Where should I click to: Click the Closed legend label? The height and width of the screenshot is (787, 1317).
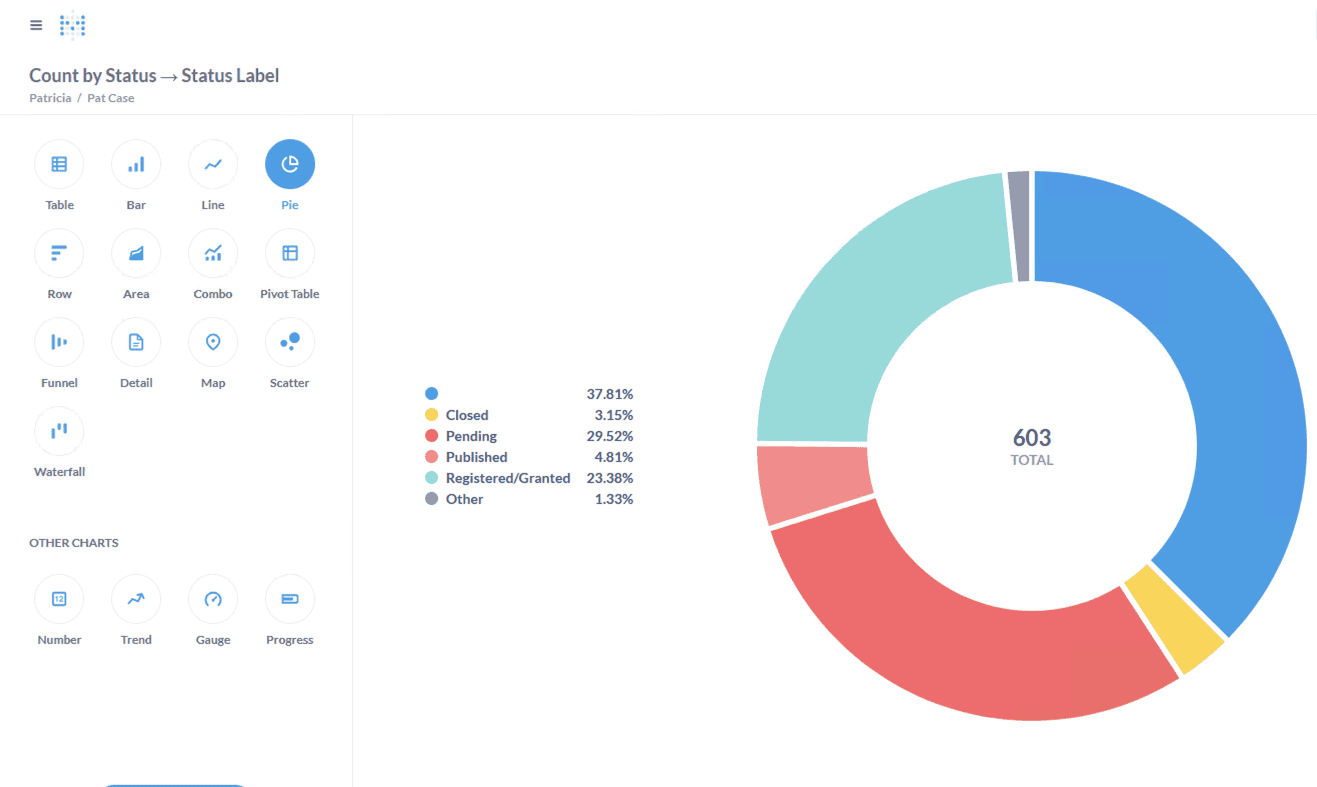pyautogui.click(x=467, y=415)
